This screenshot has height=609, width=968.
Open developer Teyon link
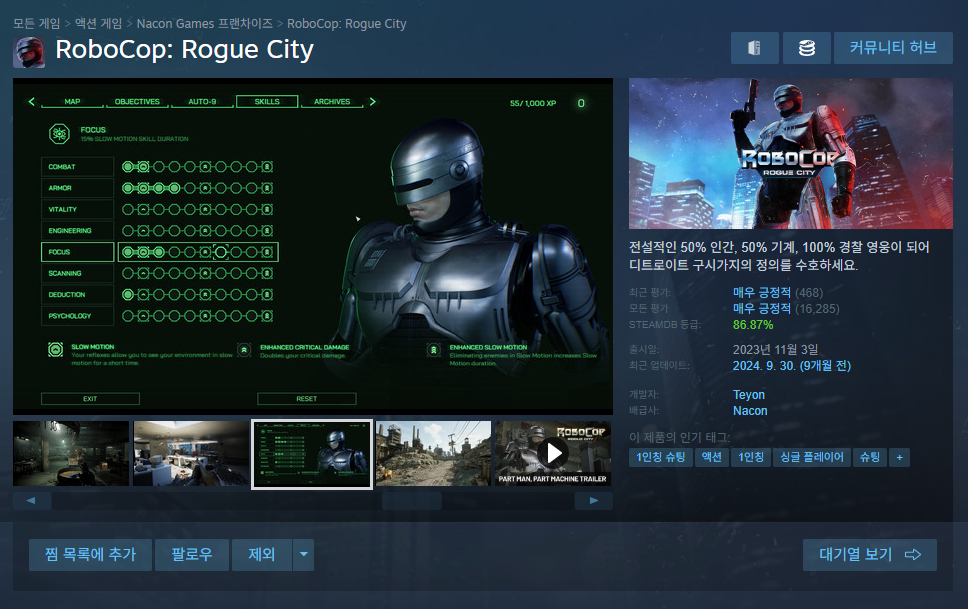[x=749, y=395]
